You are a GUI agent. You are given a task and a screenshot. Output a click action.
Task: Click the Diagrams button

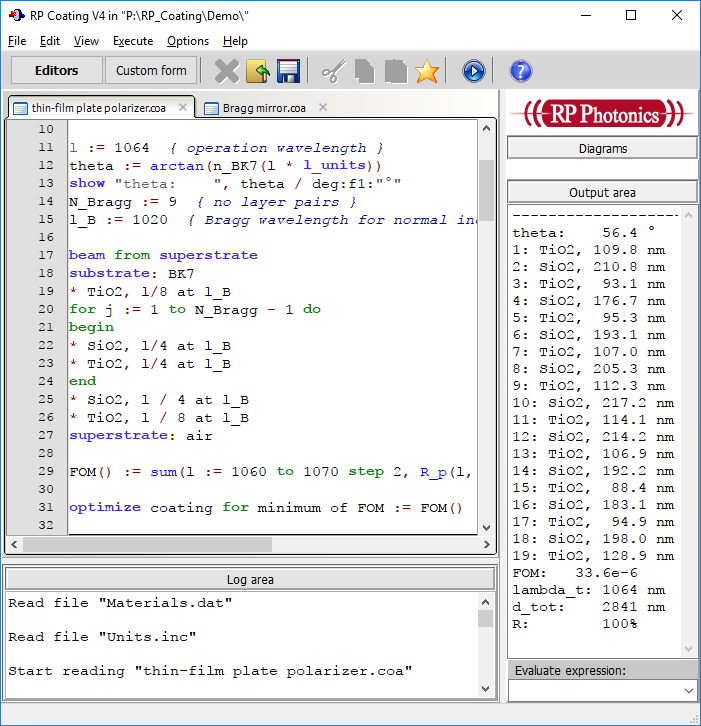coord(602,149)
